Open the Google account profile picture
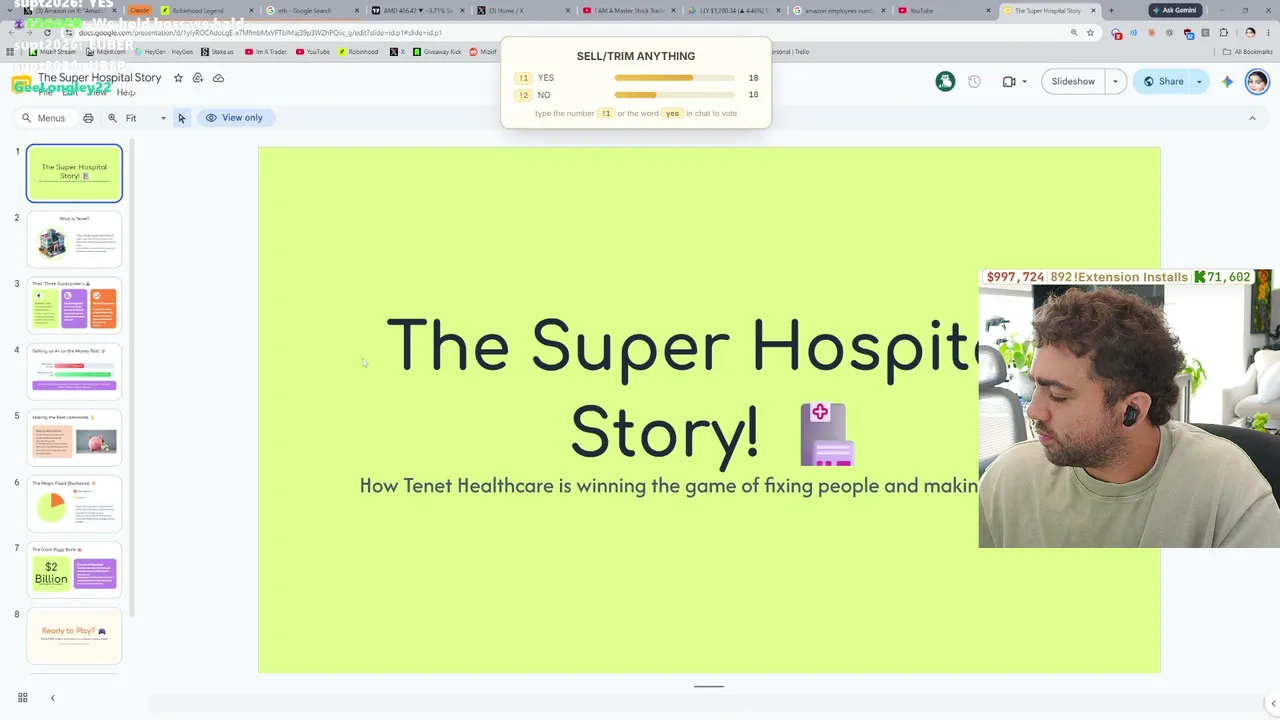Viewport: 1280px width, 720px height. click(1257, 81)
